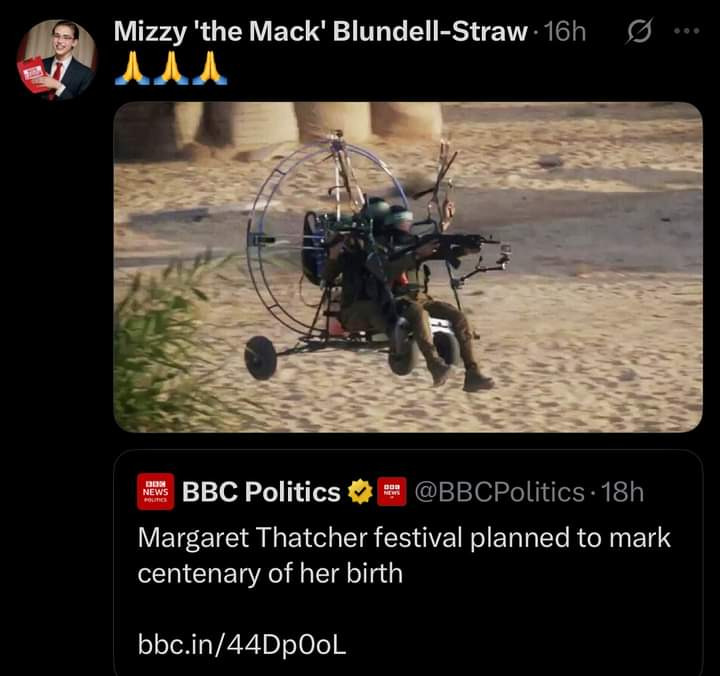Click the first praying hands emoji
720x676 pixels.
132,68
